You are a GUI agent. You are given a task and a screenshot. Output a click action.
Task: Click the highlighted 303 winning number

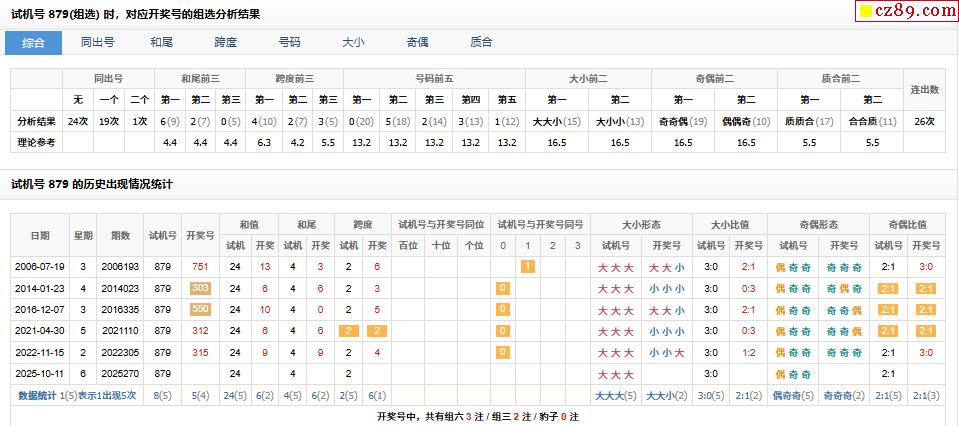pos(200,288)
